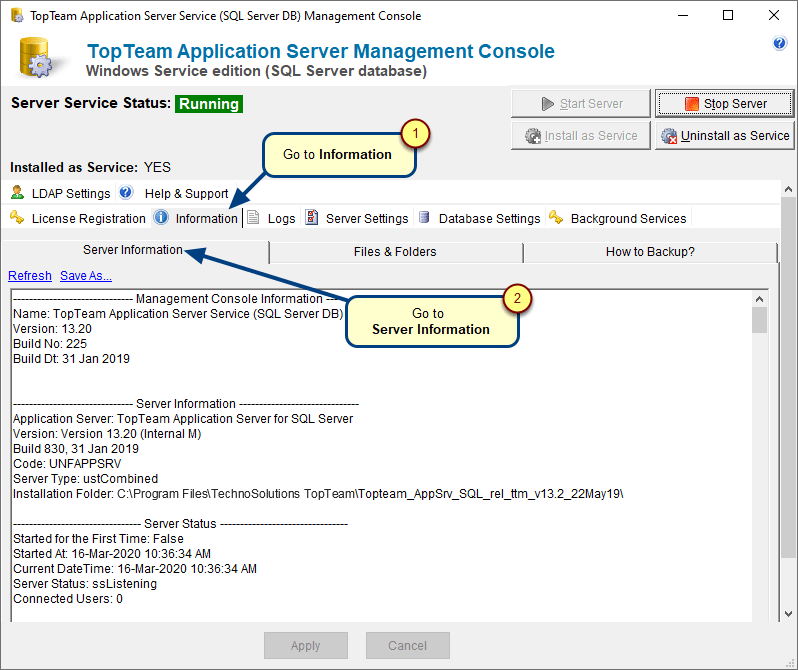The image size is (798, 670).
Task: Click 'Build Dt: 31 Jan 2019' line
Action: (71, 359)
